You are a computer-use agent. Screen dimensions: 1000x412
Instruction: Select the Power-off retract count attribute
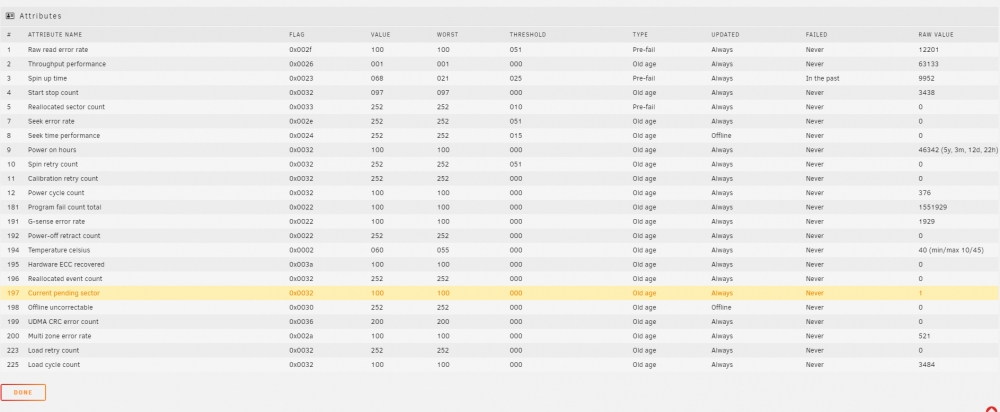tap(63, 235)
